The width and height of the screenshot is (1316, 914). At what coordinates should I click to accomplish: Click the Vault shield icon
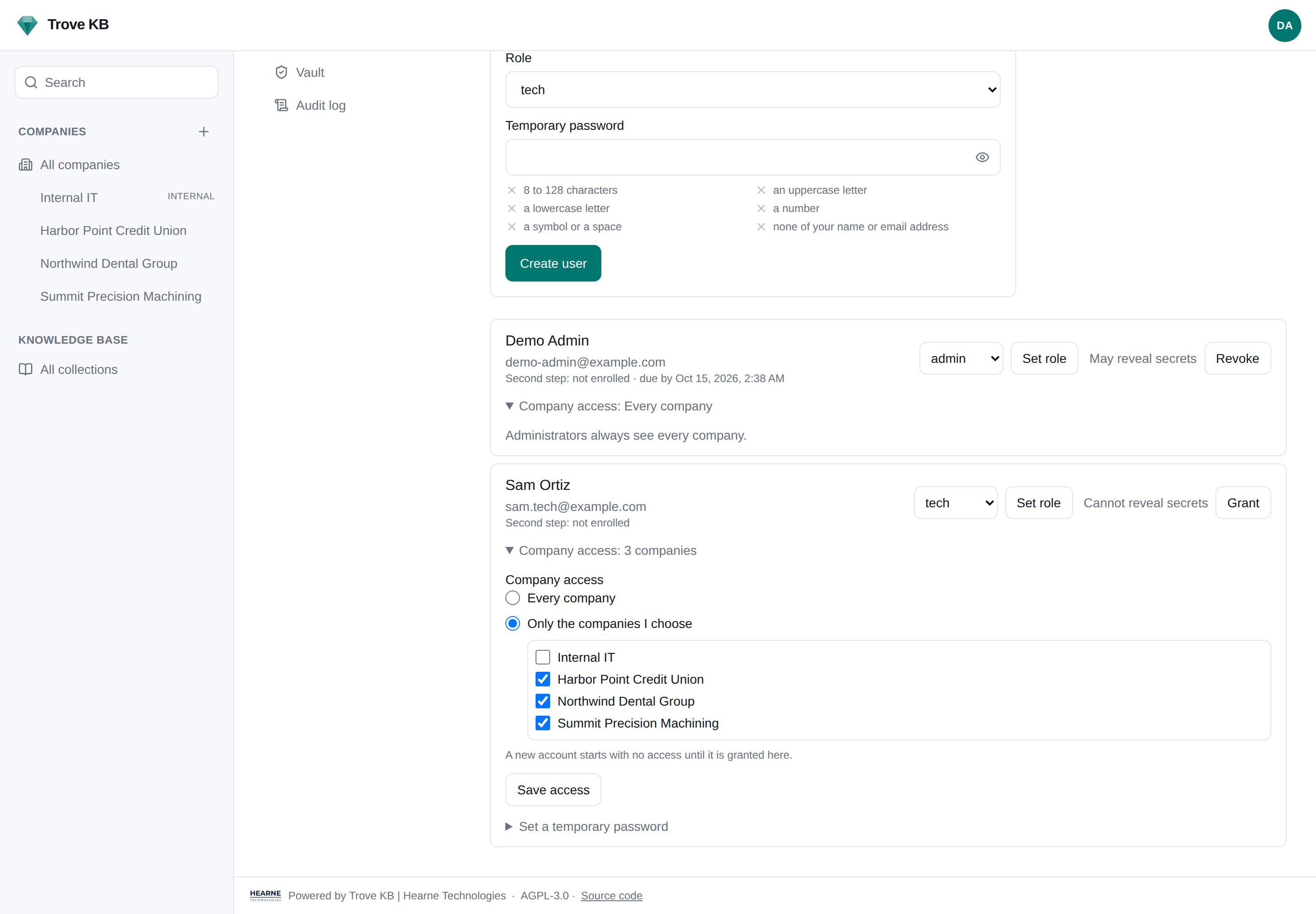tap(281, 72)
